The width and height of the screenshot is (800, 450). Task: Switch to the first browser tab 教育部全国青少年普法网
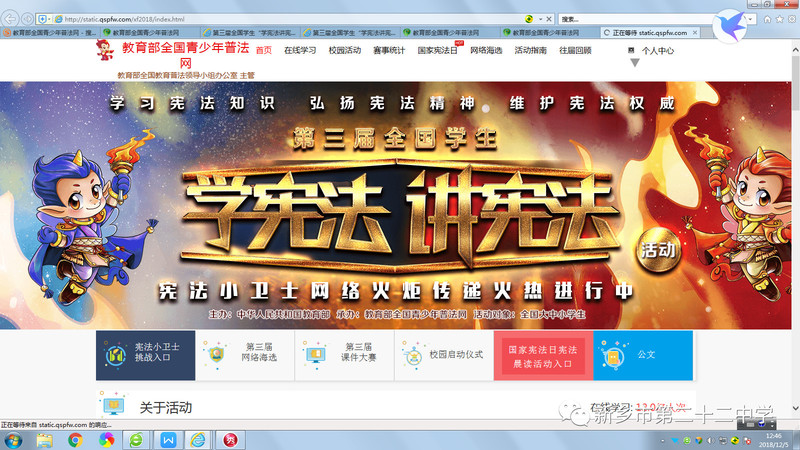click(50, 32)
